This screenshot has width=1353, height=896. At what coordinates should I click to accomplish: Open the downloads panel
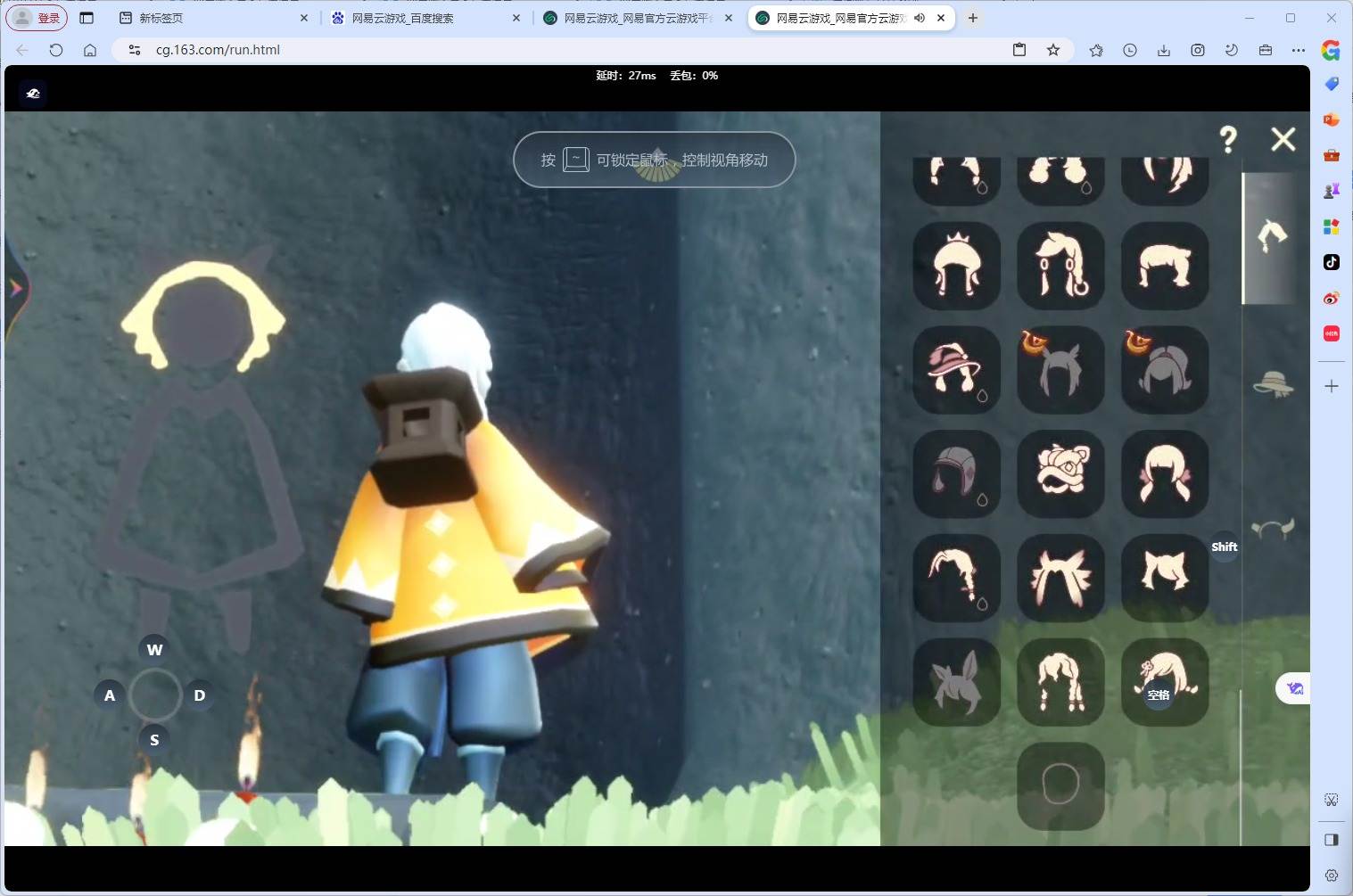[x=1164, y=50]
